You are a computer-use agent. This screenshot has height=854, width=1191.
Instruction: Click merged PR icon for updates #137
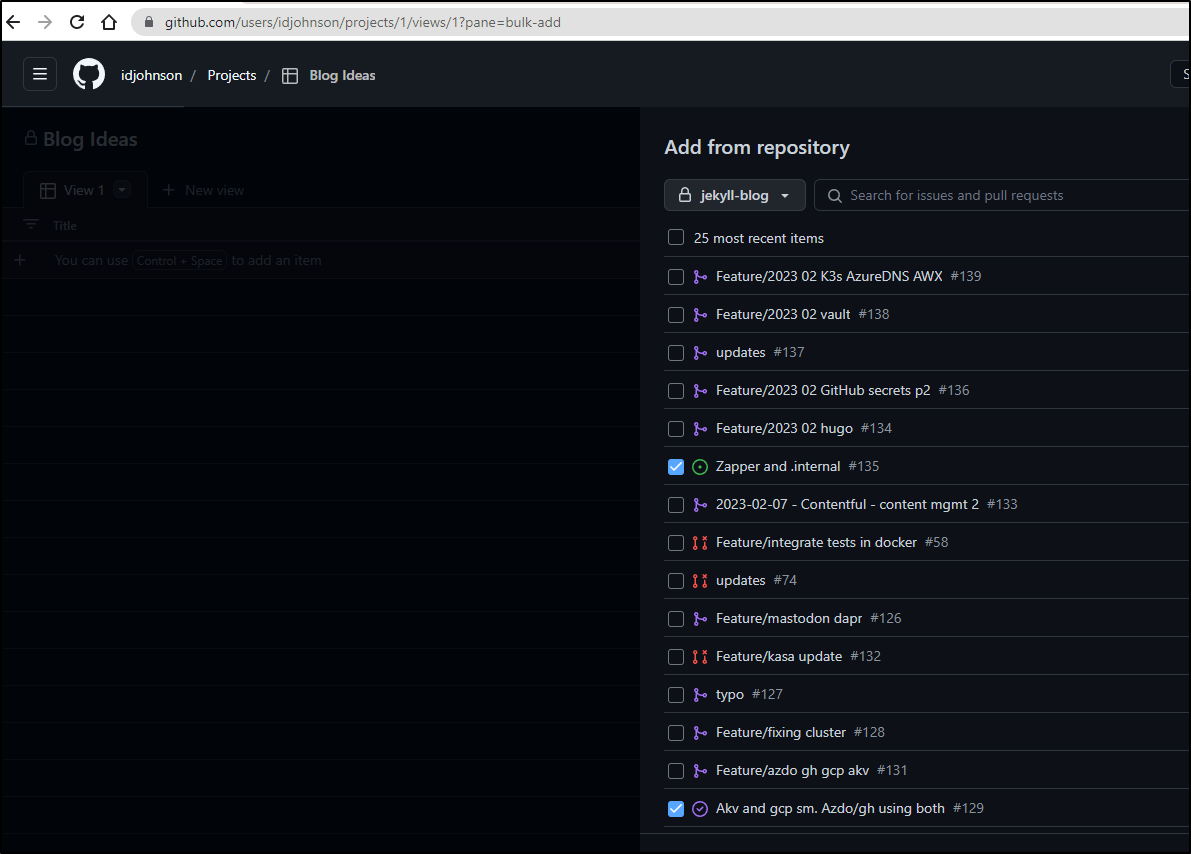click(700, 353)
